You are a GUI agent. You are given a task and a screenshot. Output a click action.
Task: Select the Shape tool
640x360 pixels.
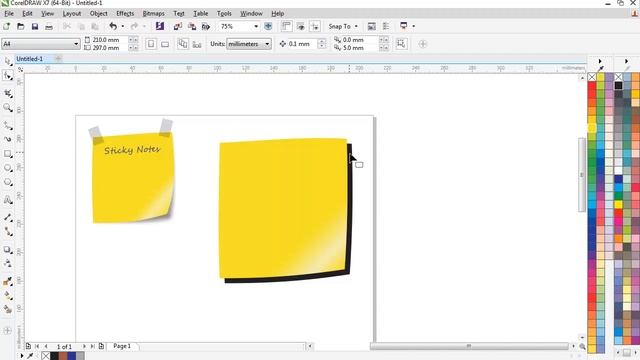(x=8, y=76)
